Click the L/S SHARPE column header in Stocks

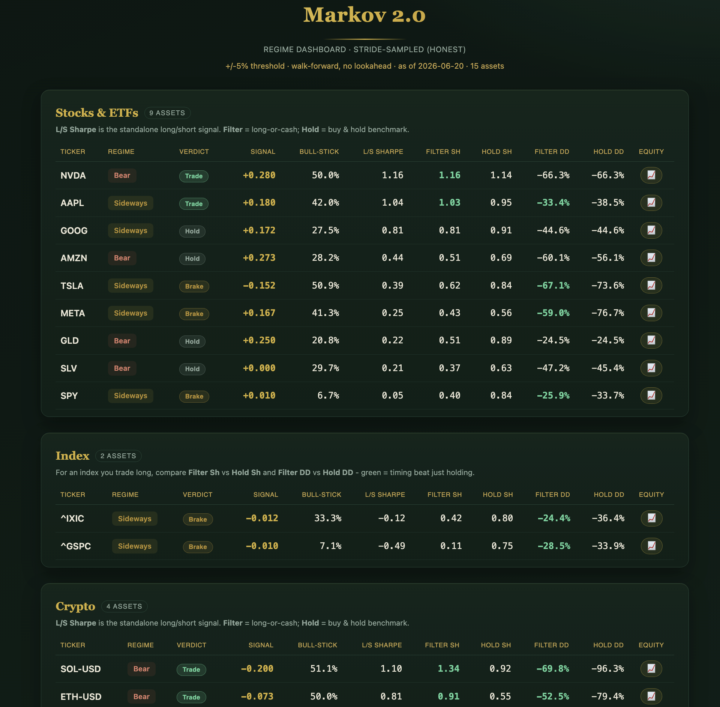(x=383, y=152)
